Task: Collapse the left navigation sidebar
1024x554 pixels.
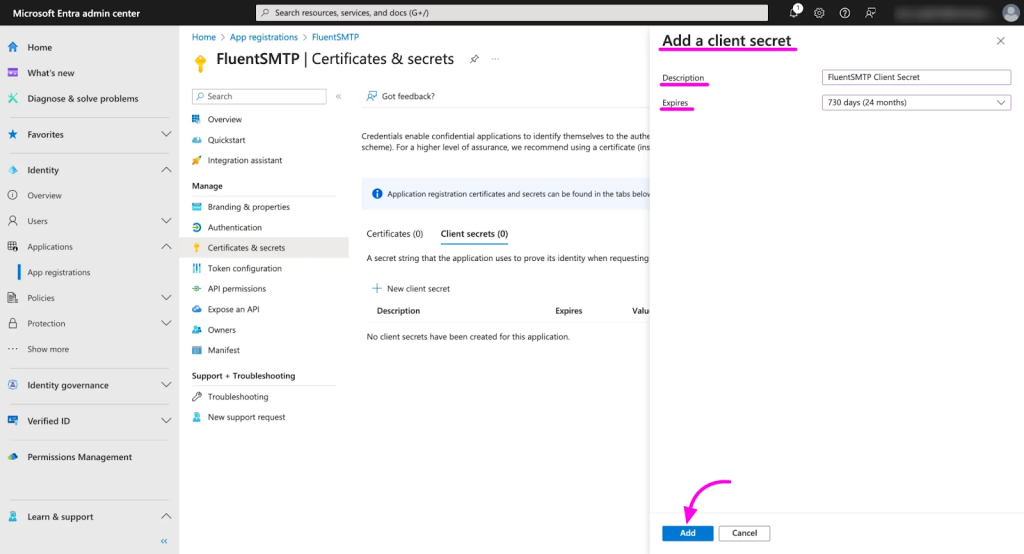Action: (x=164, y=541)
